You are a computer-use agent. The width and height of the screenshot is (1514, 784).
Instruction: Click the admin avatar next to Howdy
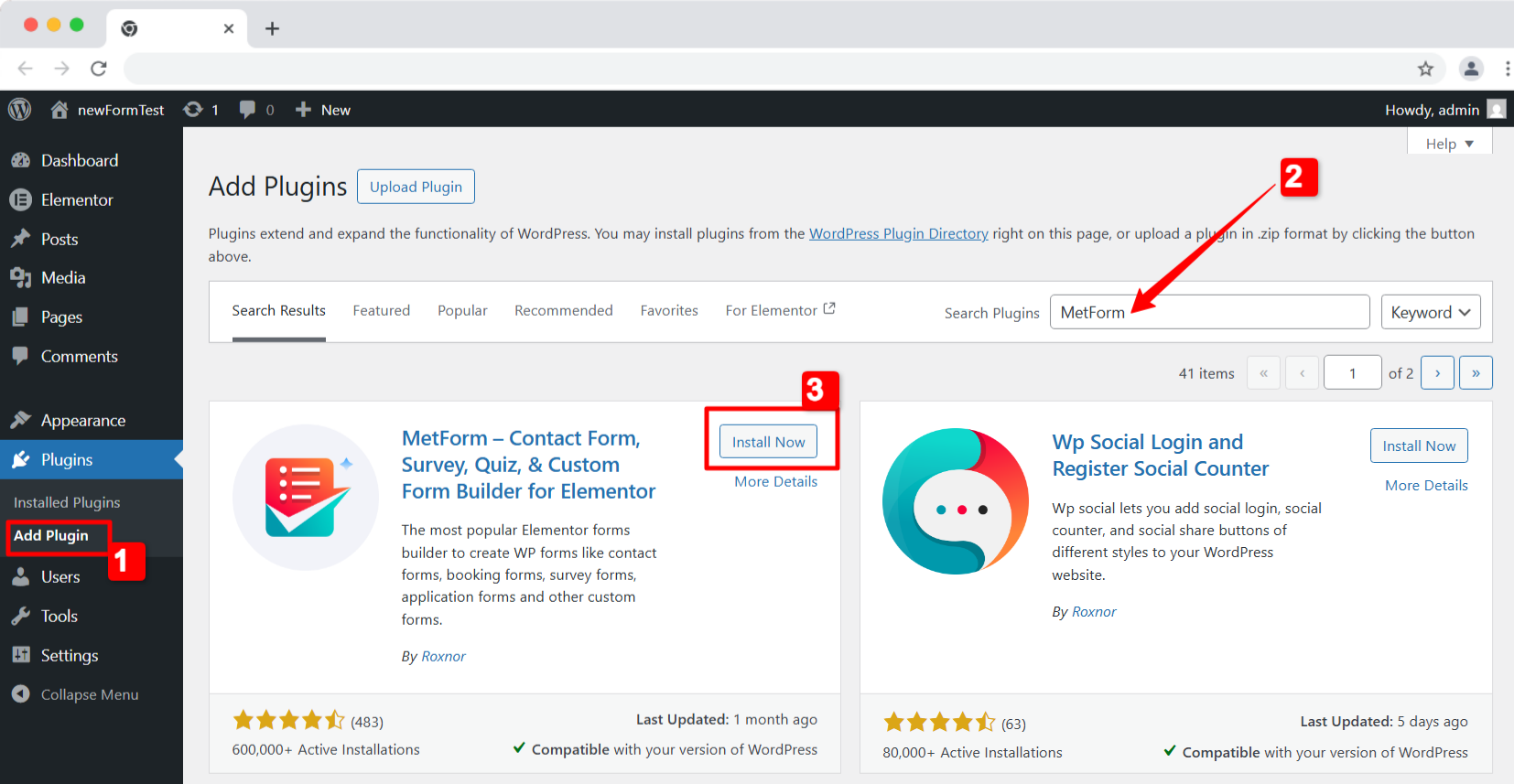point(1497,110)
